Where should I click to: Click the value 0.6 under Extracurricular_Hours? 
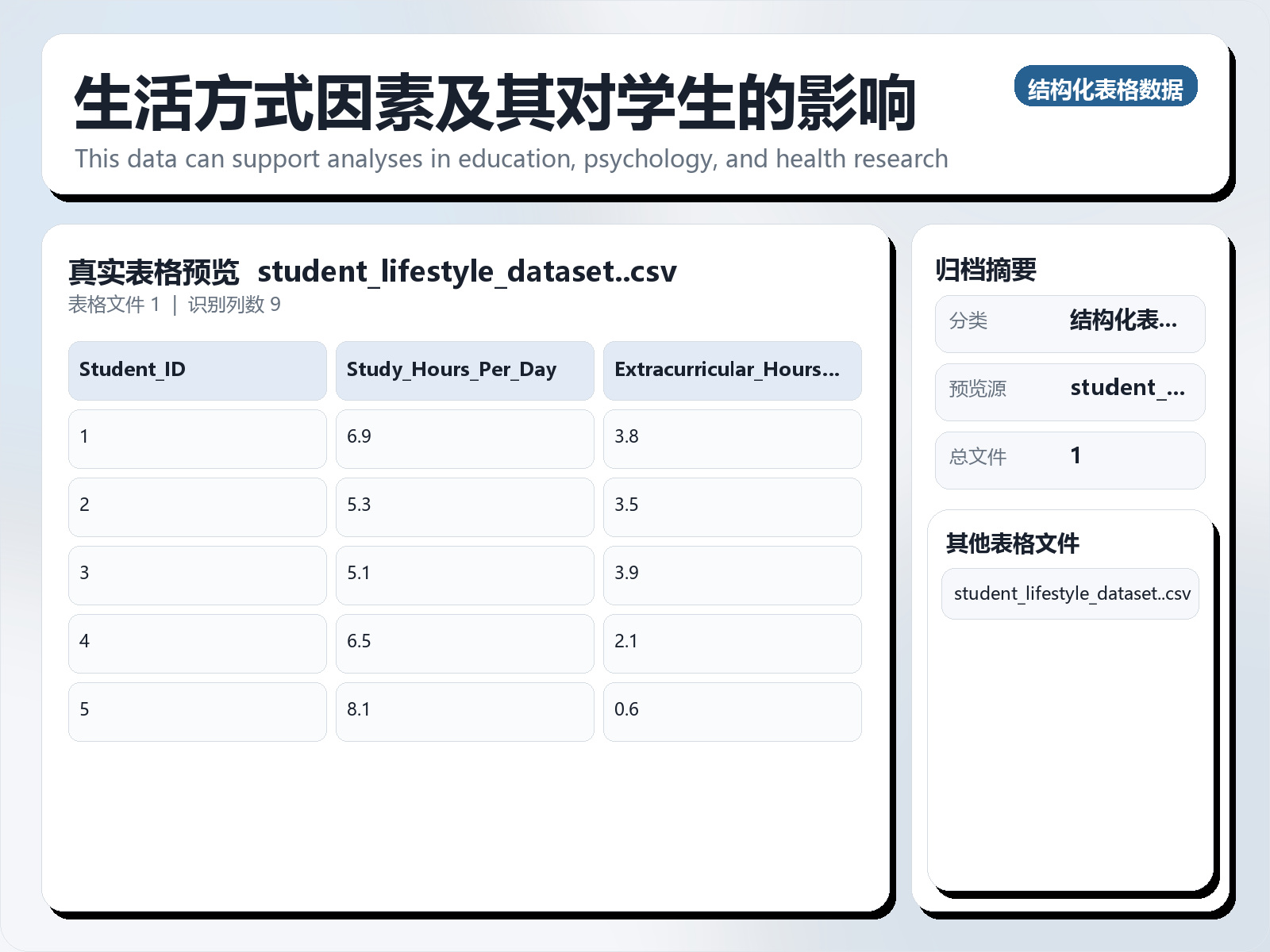click(626, 710)
